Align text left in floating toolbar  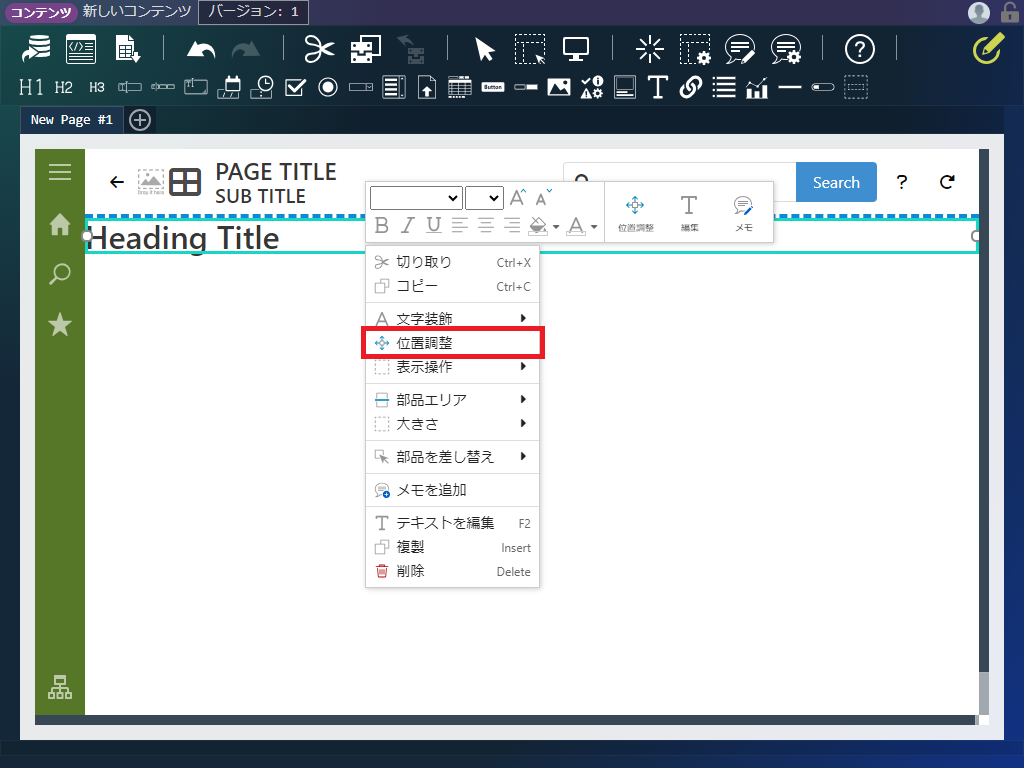459,225
